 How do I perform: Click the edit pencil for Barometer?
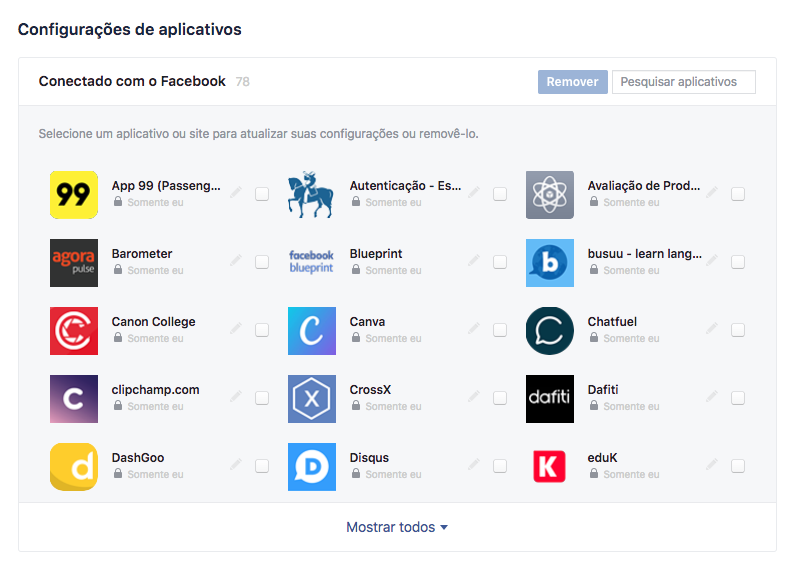pos(236,260)
